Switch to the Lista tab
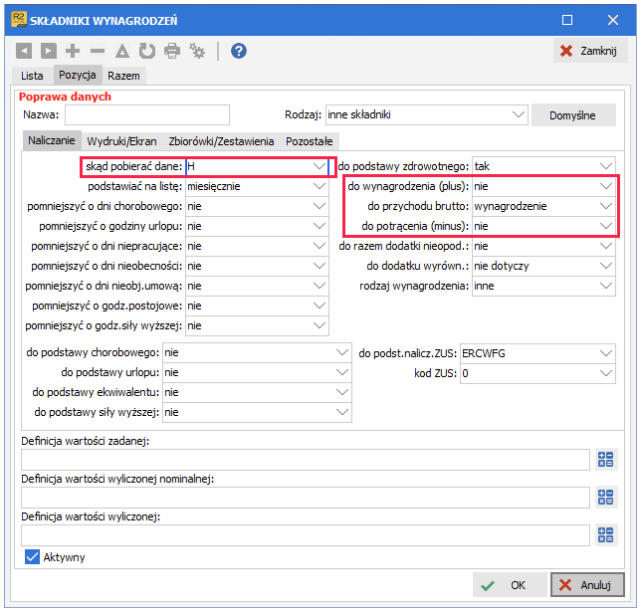Viewport: 644px width, 612px height. 32,76
